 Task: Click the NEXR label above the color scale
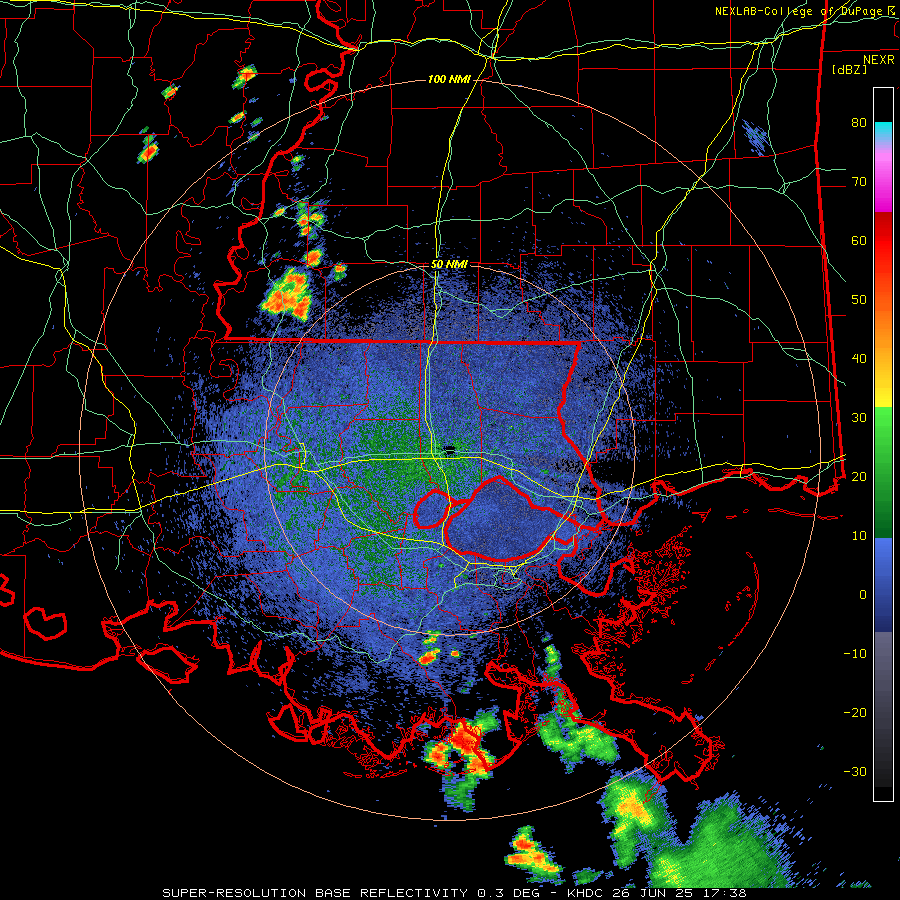pyautogui.click(x=878, y=60)
